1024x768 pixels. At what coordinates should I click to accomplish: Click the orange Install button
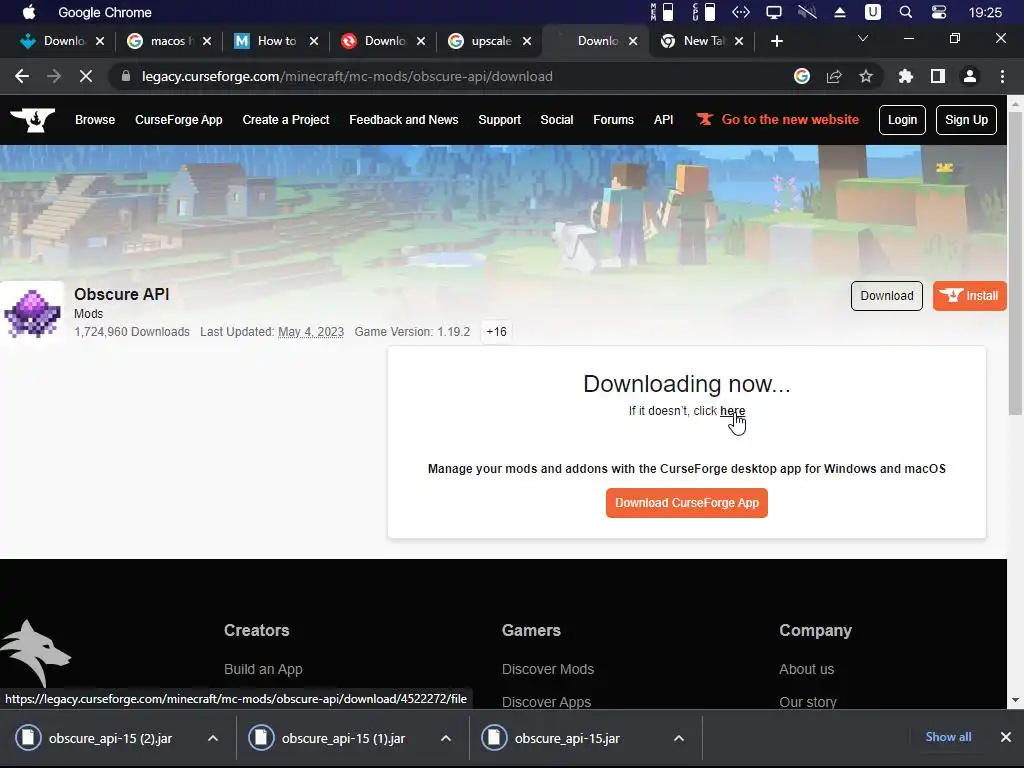pyautogui.click(x=969, y=296)
